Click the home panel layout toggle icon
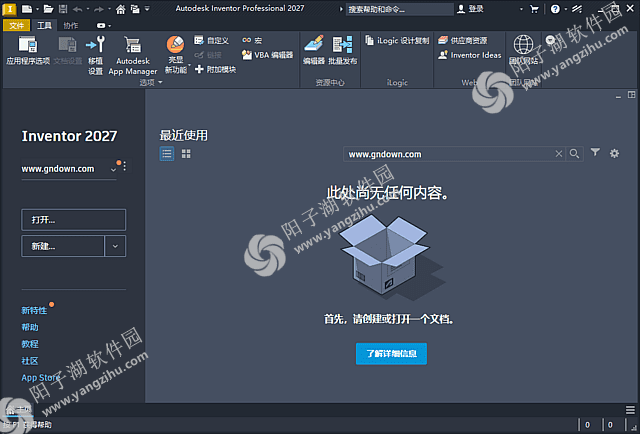 [x=631, y=95]
